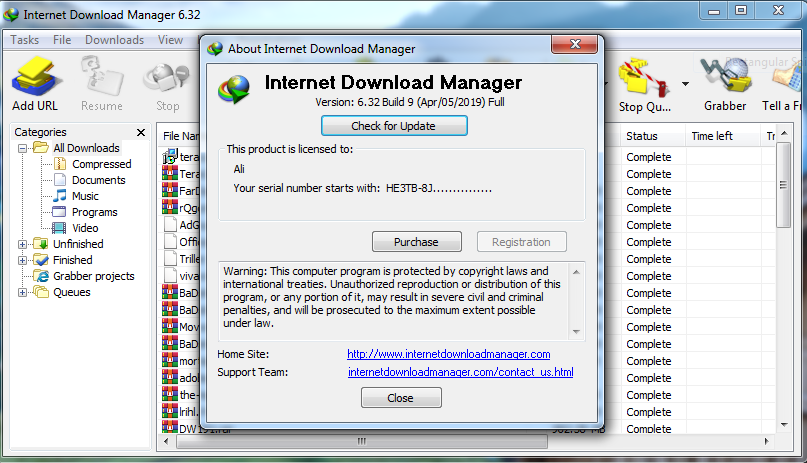This screenshot has width=807, height=463.
Task: Click the Tell a Friend icon
Action: (787, 78)
